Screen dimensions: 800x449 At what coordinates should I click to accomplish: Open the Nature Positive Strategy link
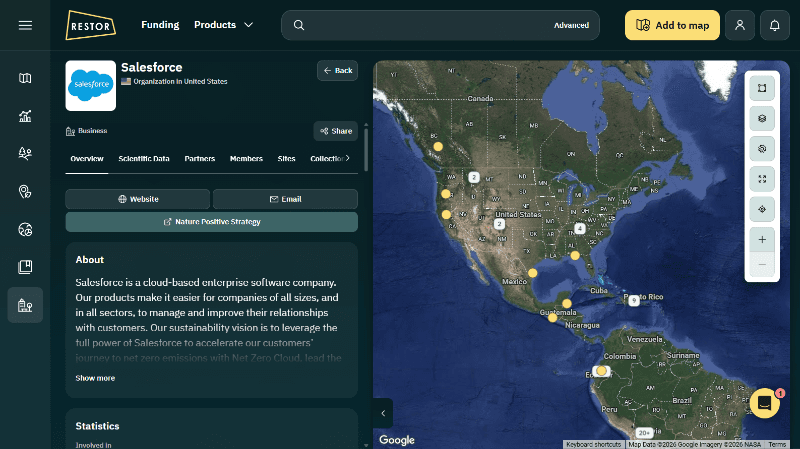click(212, 222)
